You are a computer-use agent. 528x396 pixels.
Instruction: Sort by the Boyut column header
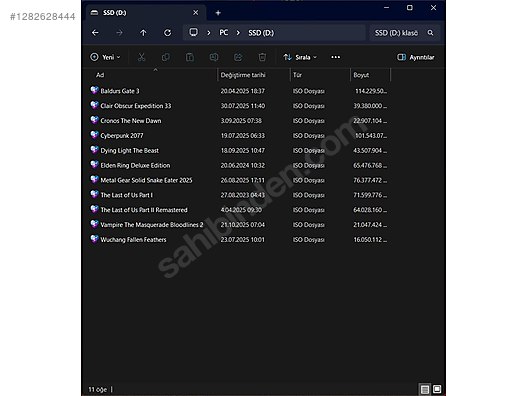tap(361, 75)
